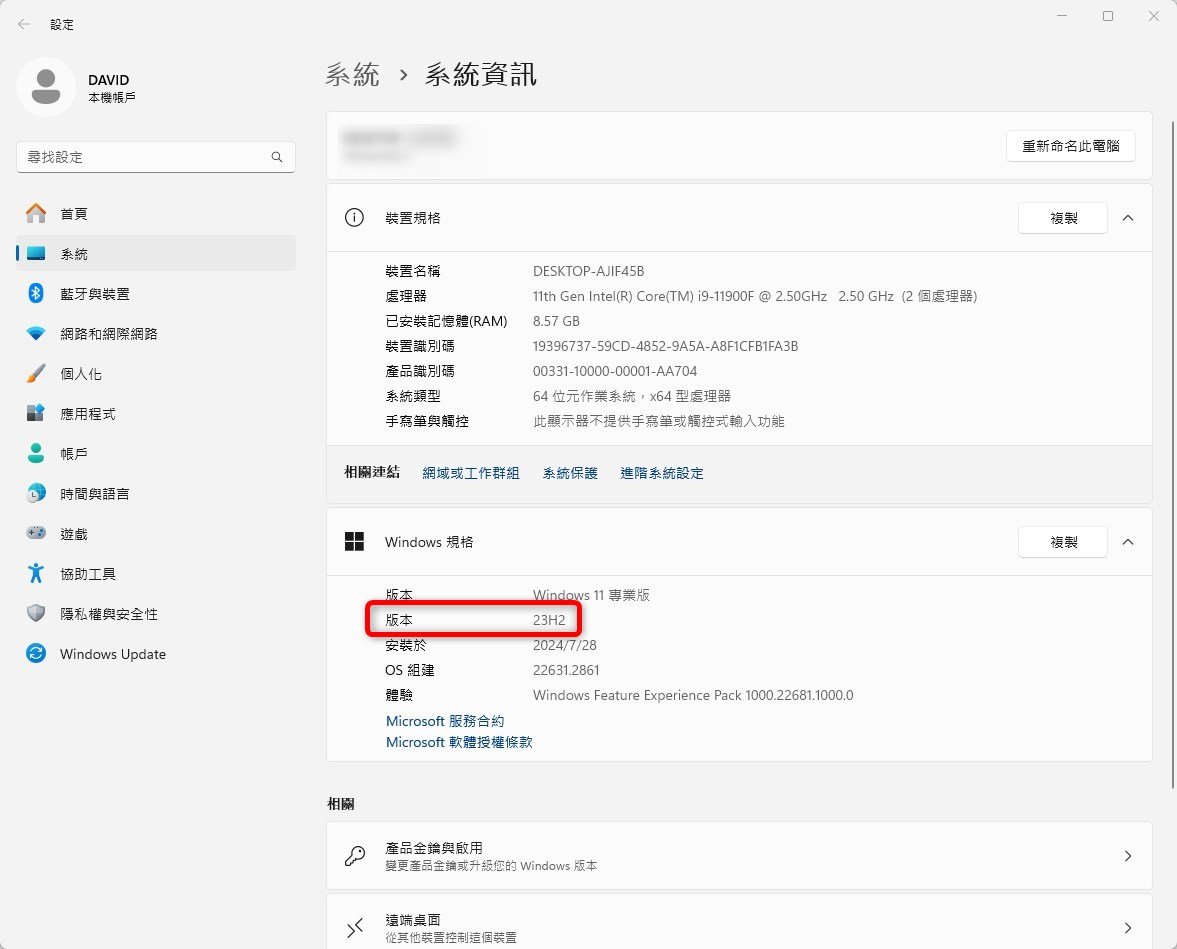
Task: Click the OS build value 22631.2861
Action: pos(566,670)
